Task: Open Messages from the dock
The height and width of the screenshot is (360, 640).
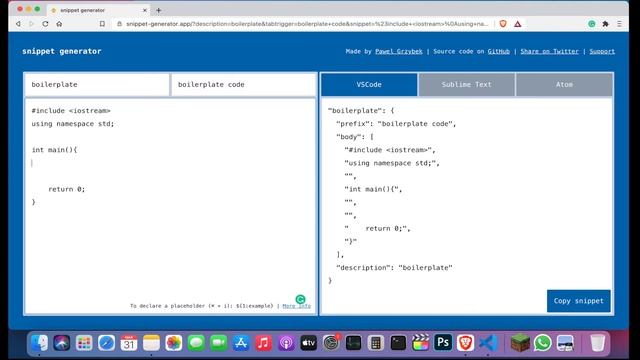Action: click(196, 343)
